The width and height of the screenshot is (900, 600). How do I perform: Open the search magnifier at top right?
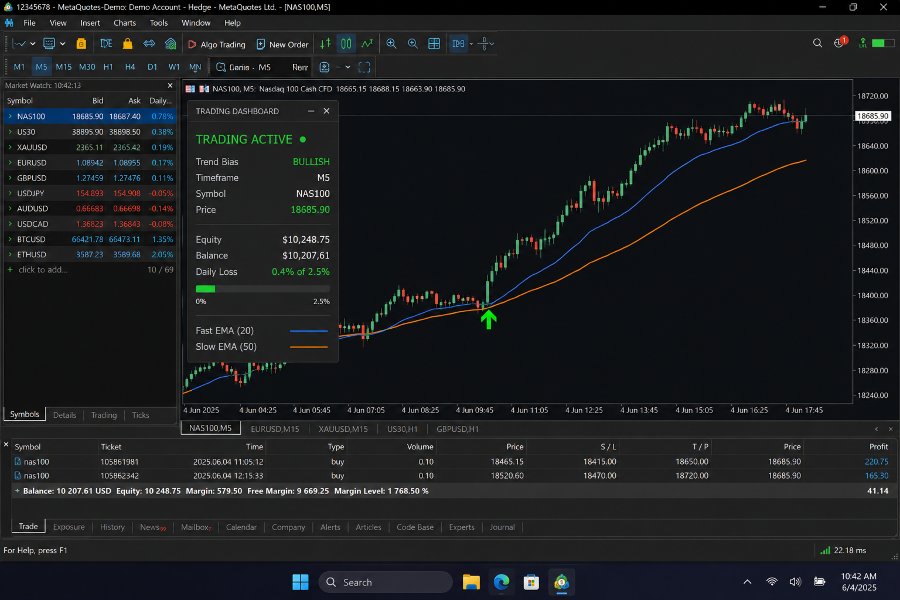point(817,43)
